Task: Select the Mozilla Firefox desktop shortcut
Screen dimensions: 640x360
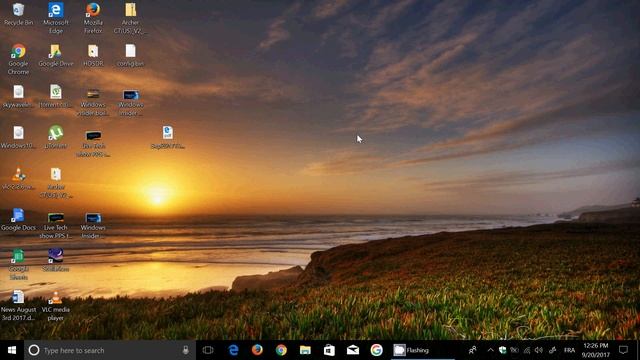Action: coord(93,18)
